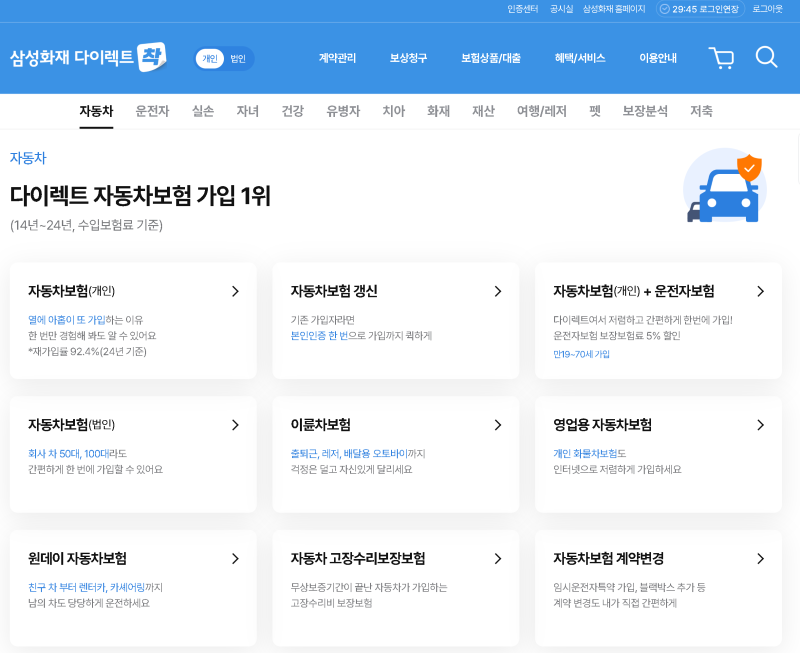The height and width of the screenshot is (653, 800).
Task: Open the search magnifier icon
Action: pyautogui.click(x=766, y=58)
